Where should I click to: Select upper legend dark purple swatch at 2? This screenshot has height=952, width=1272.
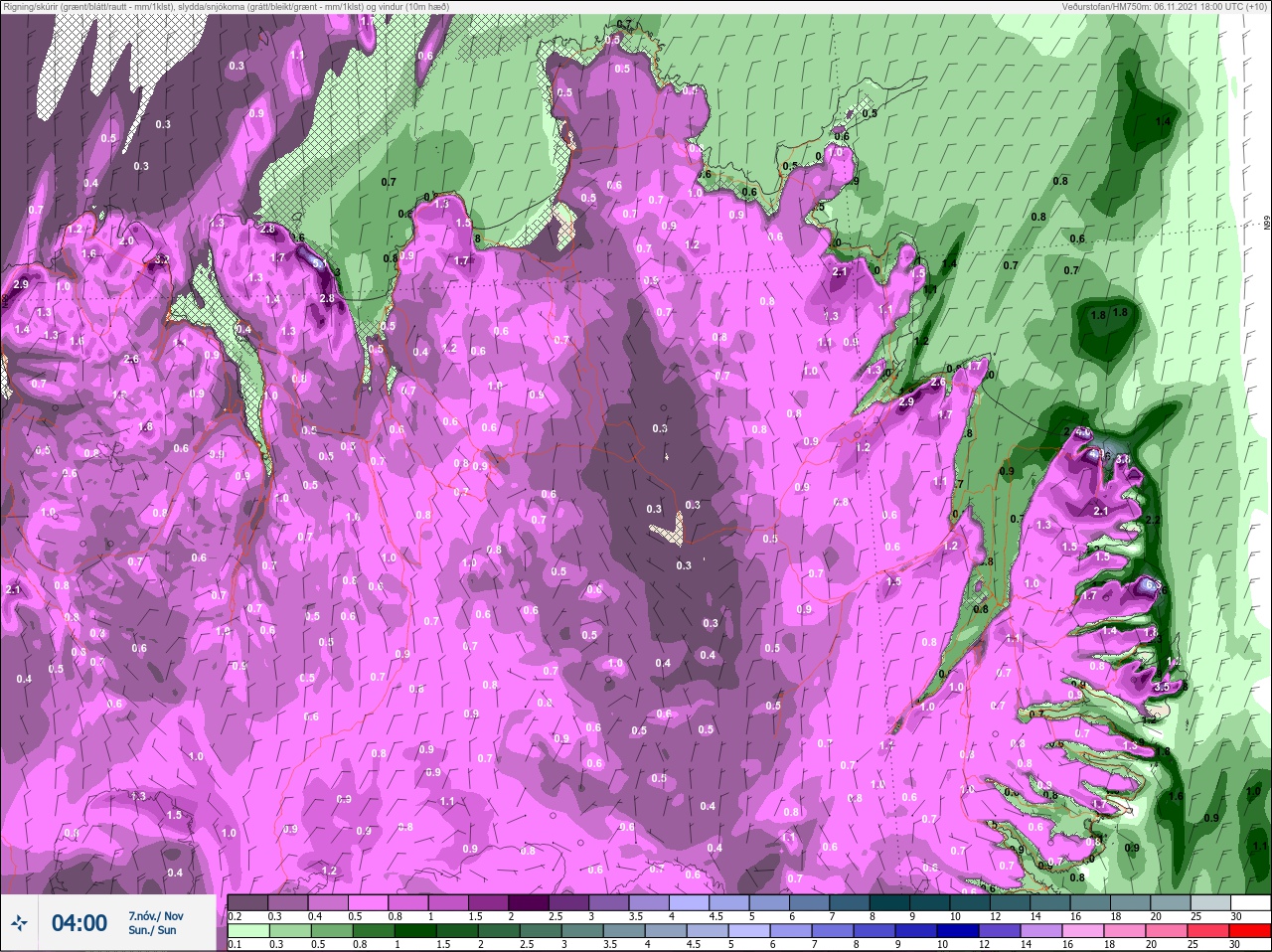529,902
